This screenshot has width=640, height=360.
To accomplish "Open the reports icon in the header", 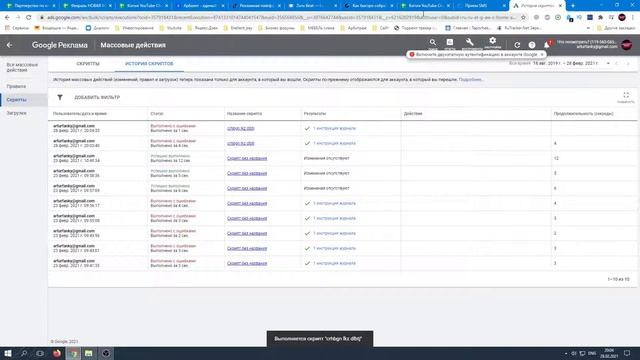I will click(449, 42).
